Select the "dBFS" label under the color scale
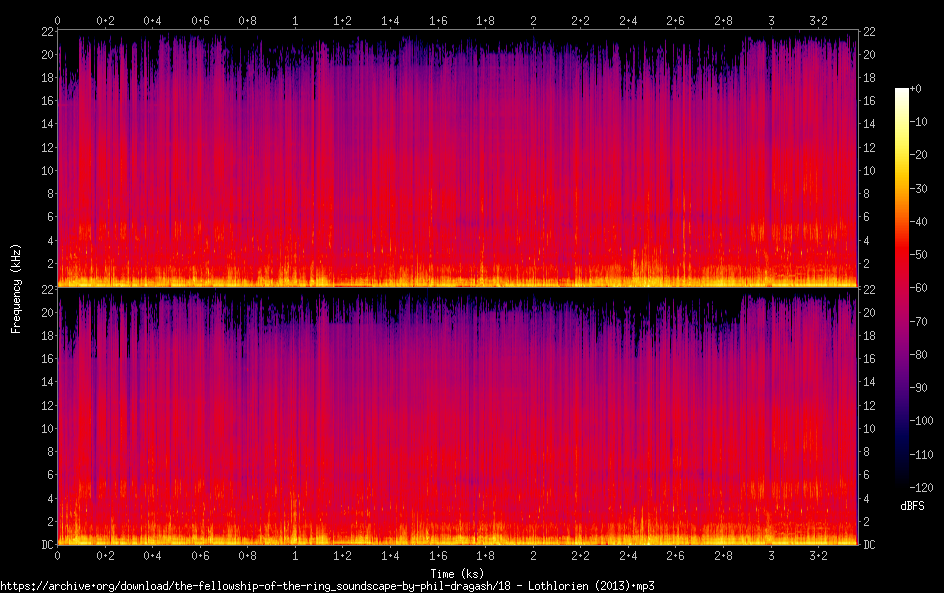 click(x=911, y=506)
